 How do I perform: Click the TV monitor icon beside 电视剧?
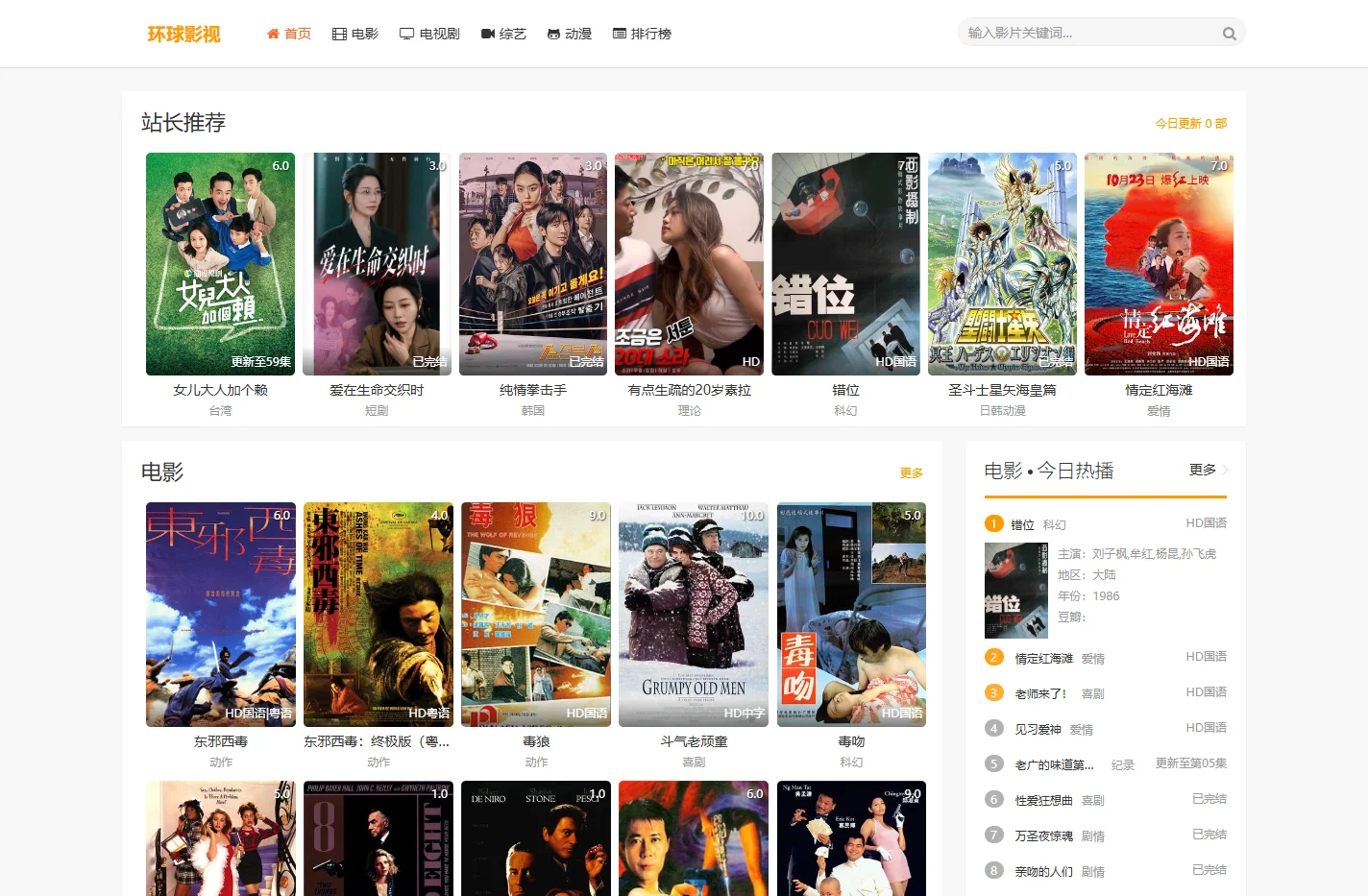406,34
